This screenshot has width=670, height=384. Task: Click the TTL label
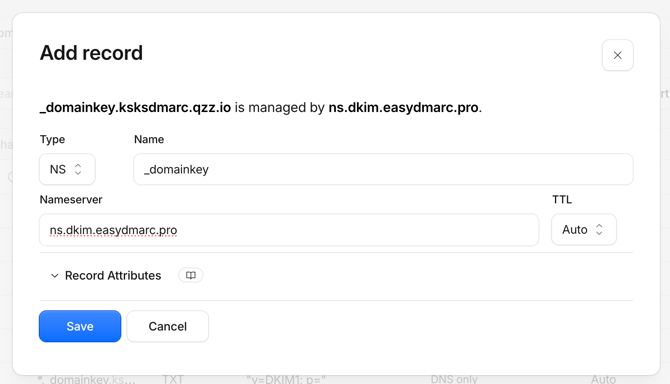(562, 199)
